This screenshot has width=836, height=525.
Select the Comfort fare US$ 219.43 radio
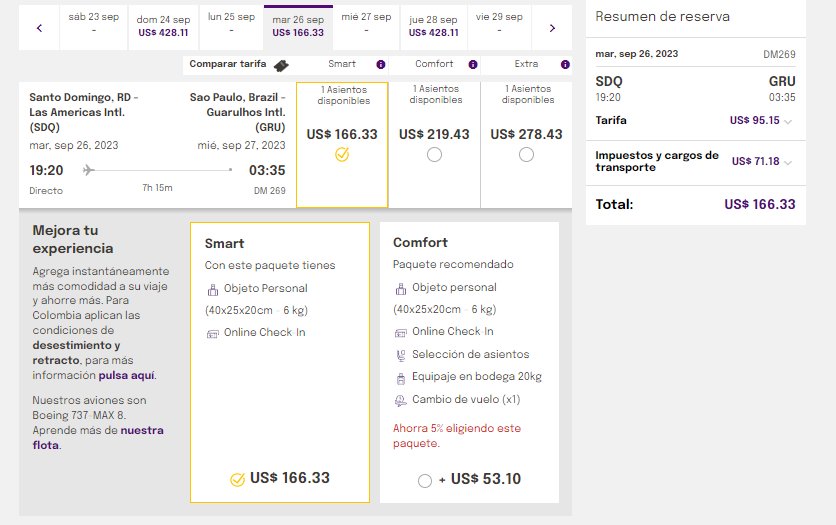[x=434, y=155]
